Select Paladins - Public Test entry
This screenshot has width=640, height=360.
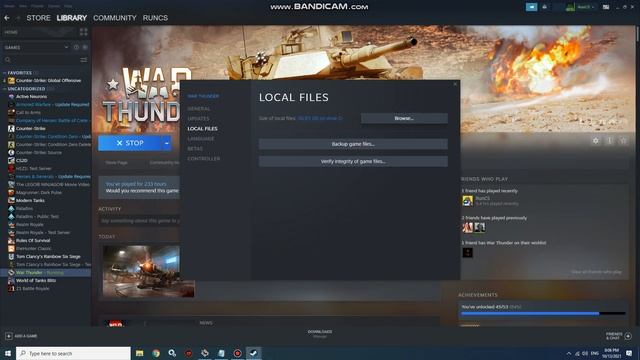click(x=38, y=216)
